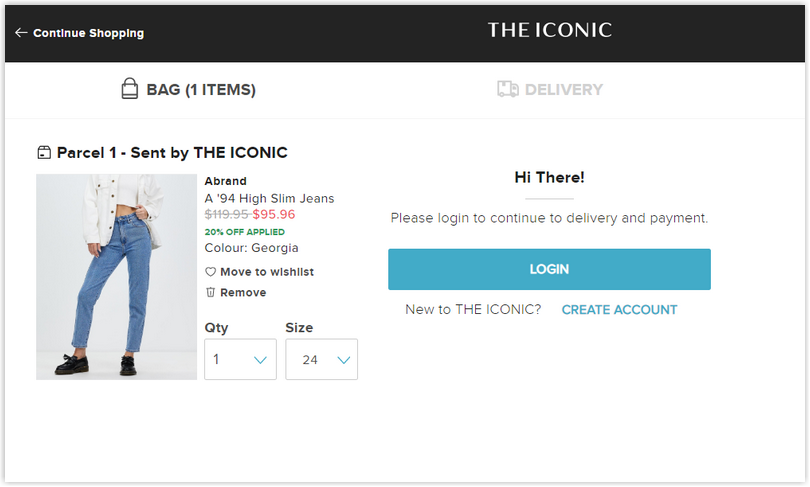Image resolution: width=810 pixels, height=487 pixels.
Task: Open the Size dropdown showing 24
Action: tap(321, 359)
